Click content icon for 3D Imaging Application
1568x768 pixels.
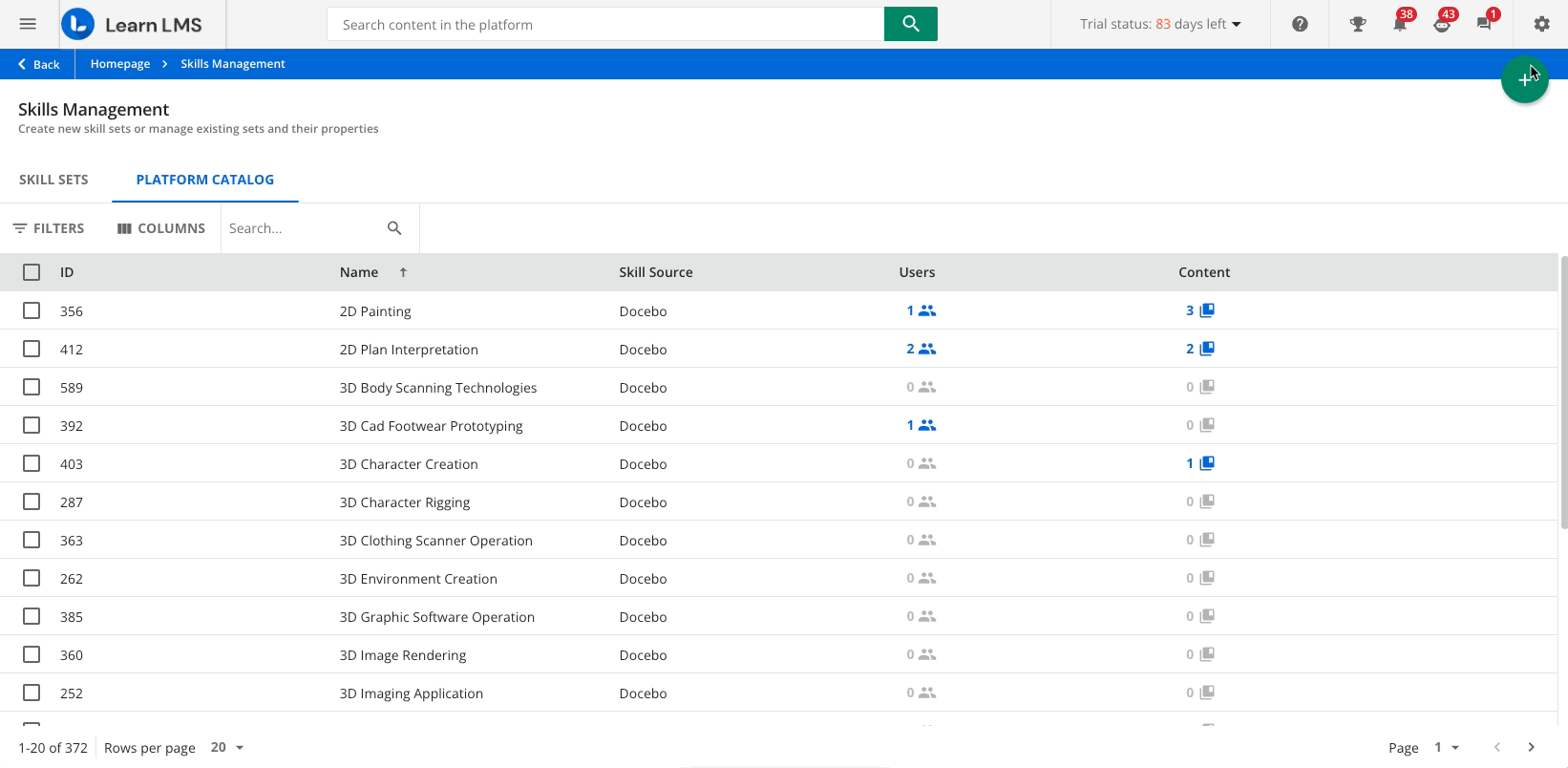(x=1207, y=693)
